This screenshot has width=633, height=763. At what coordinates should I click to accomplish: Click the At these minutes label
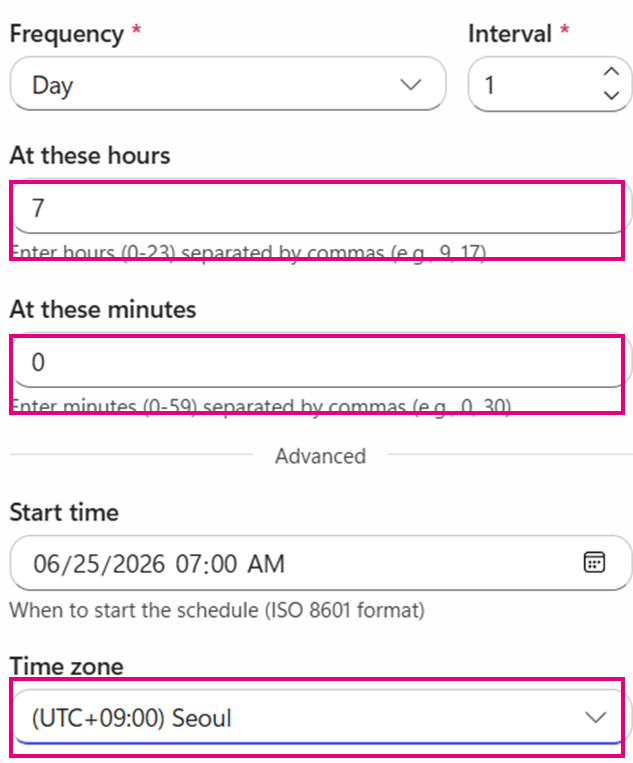coord(103,309)
